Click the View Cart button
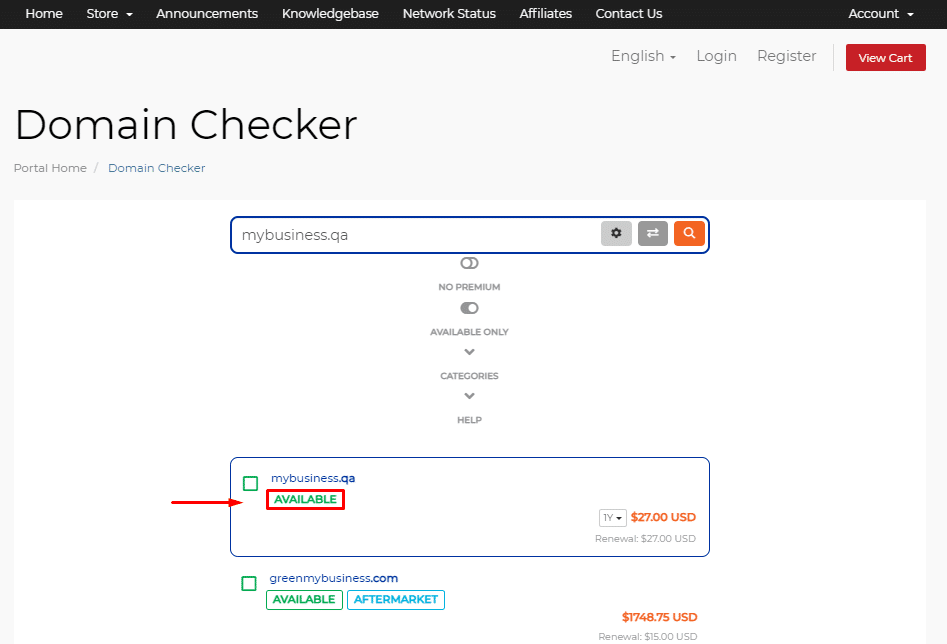The height and width of the screenshot is (644, 947). coord(885,57)
